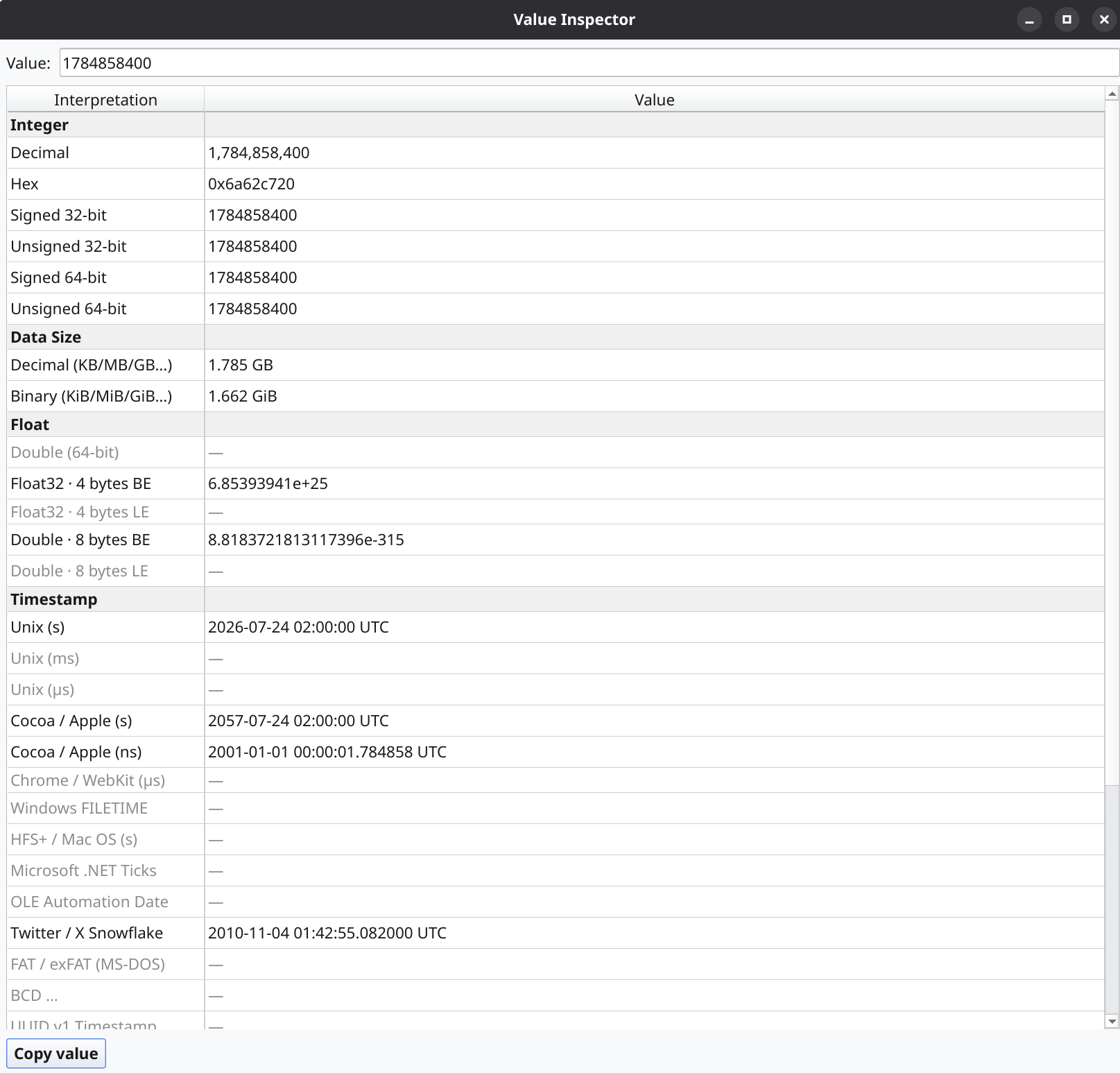
Task: Select the Decimal 1,784,858,400 row
Action: tap(555, 153)
